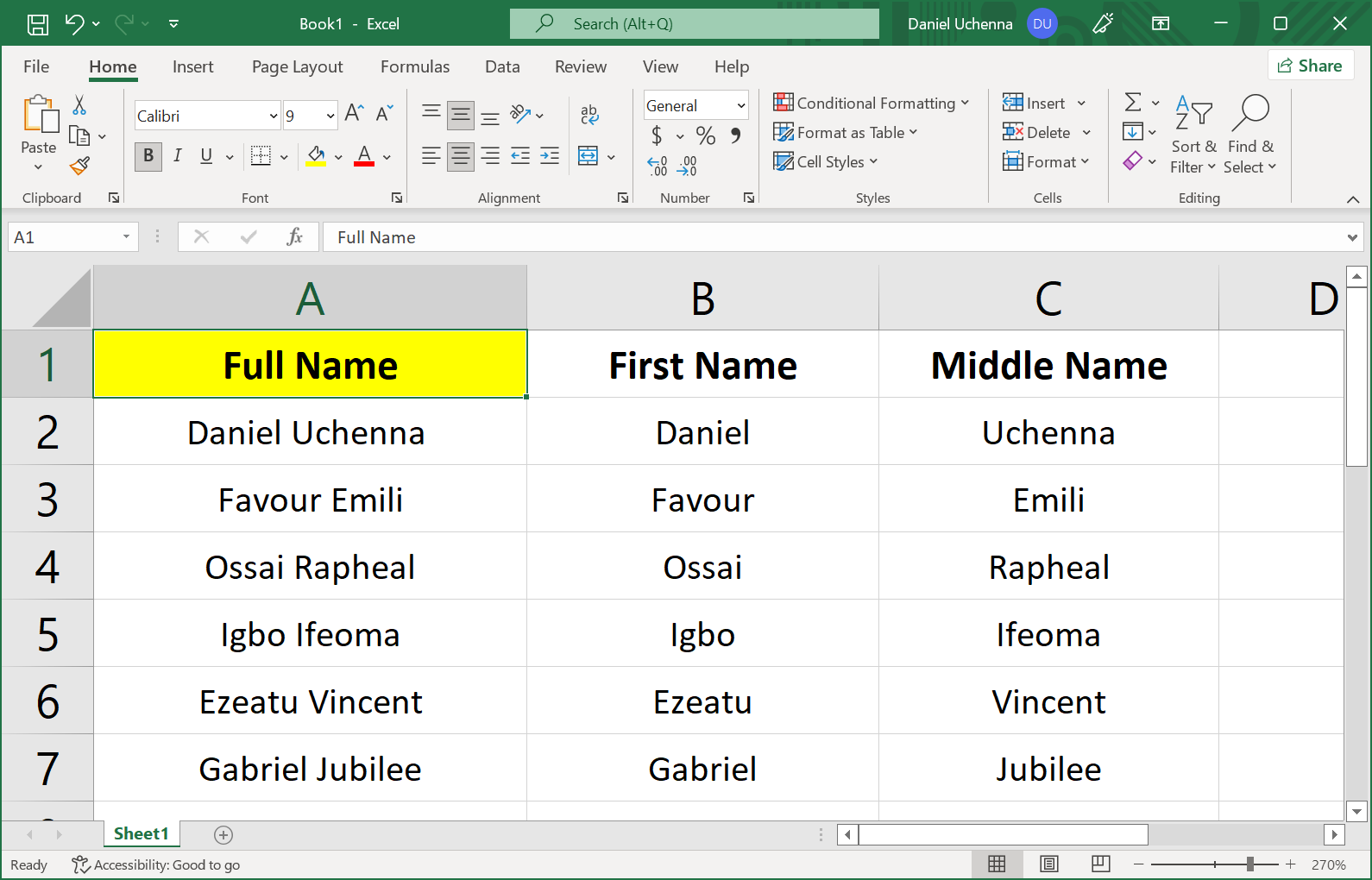Click the Wrap Text icon
The height and width of the screenshot is (880, 1372).
(589, 114)
